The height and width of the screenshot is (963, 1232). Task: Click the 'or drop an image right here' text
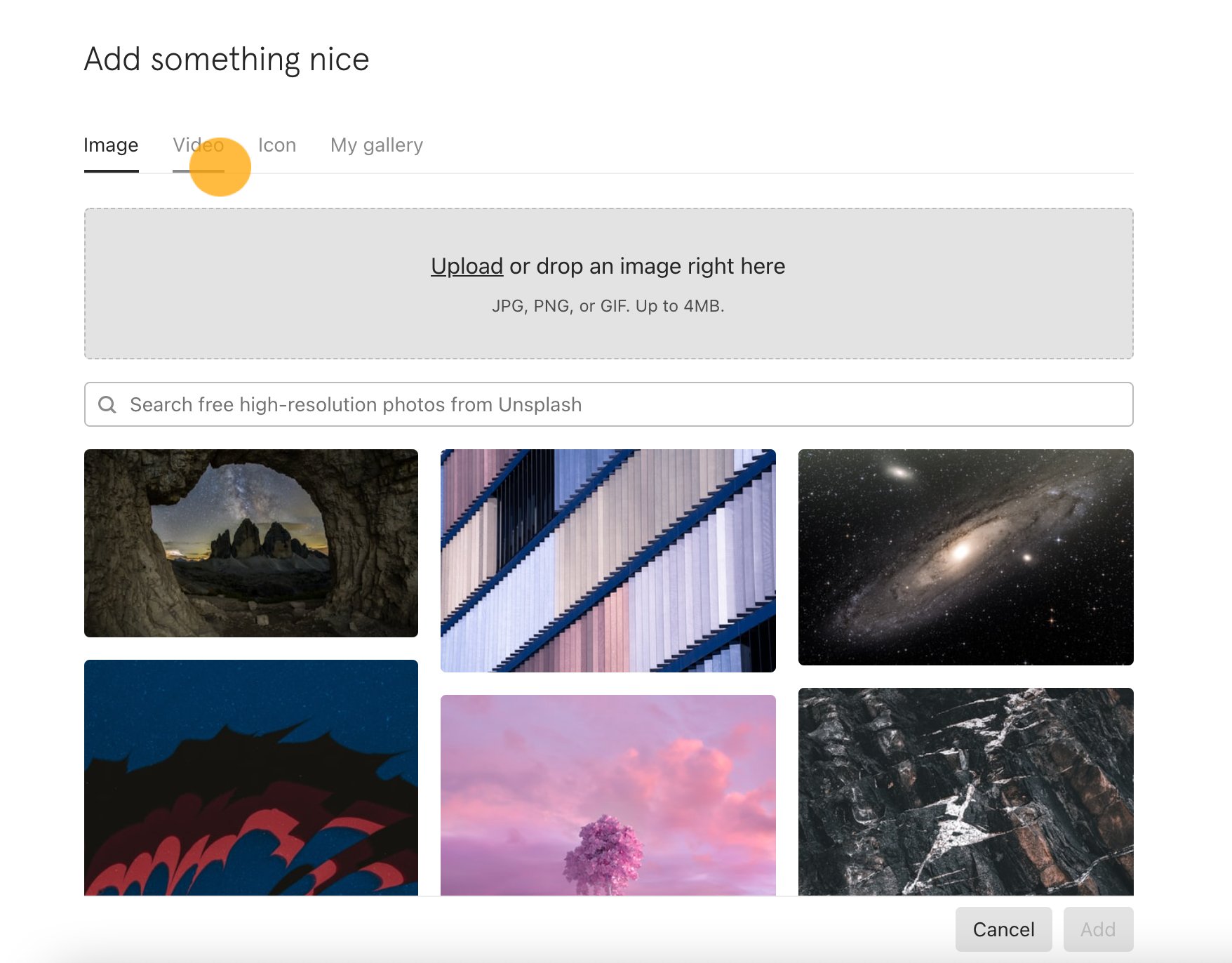click(x=648, y=266)
